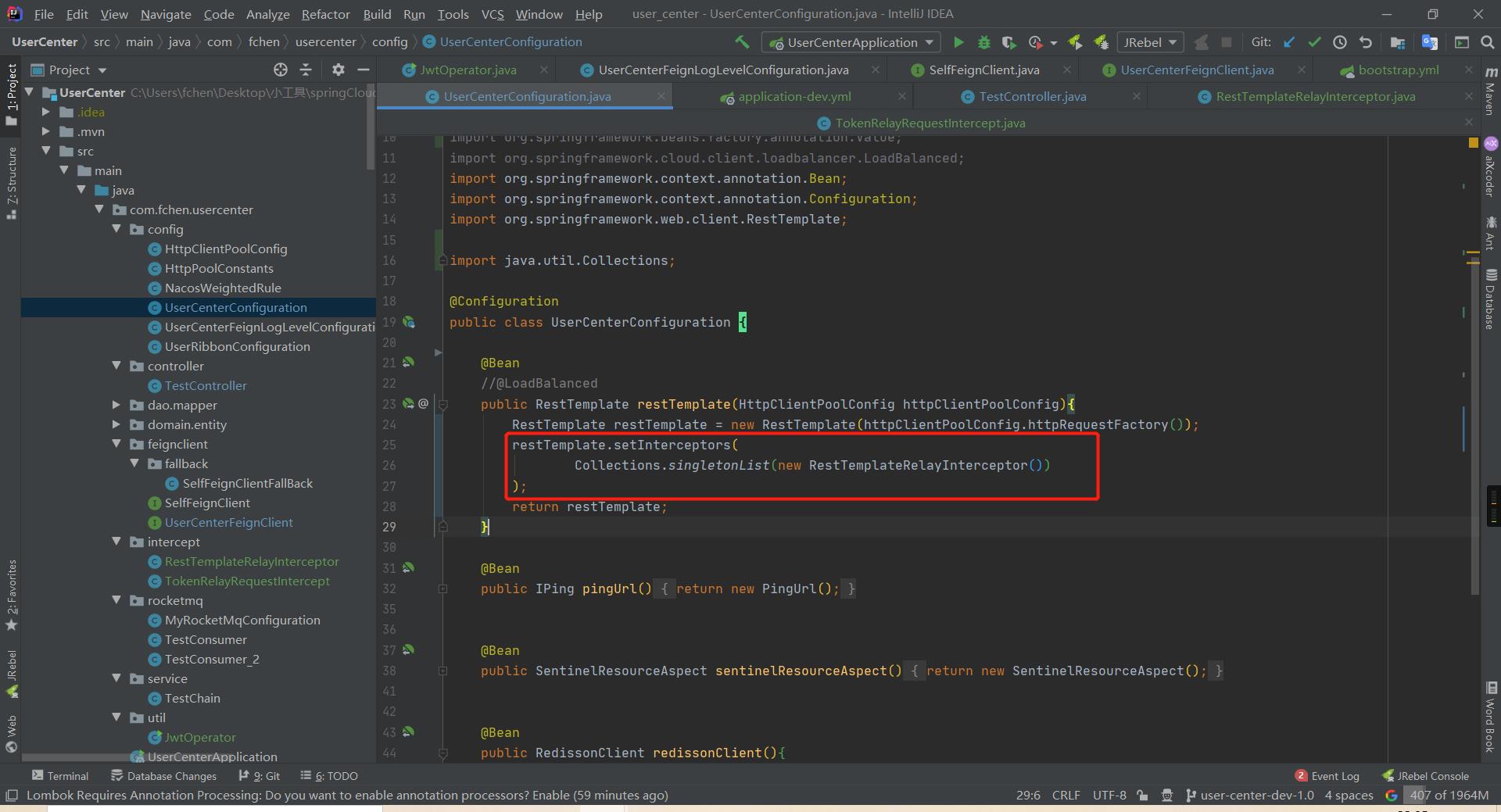This screenshot has height=812, width=1501.
Task: Select NacosWeightedRule in the project tree
Action: pos(223,288)
